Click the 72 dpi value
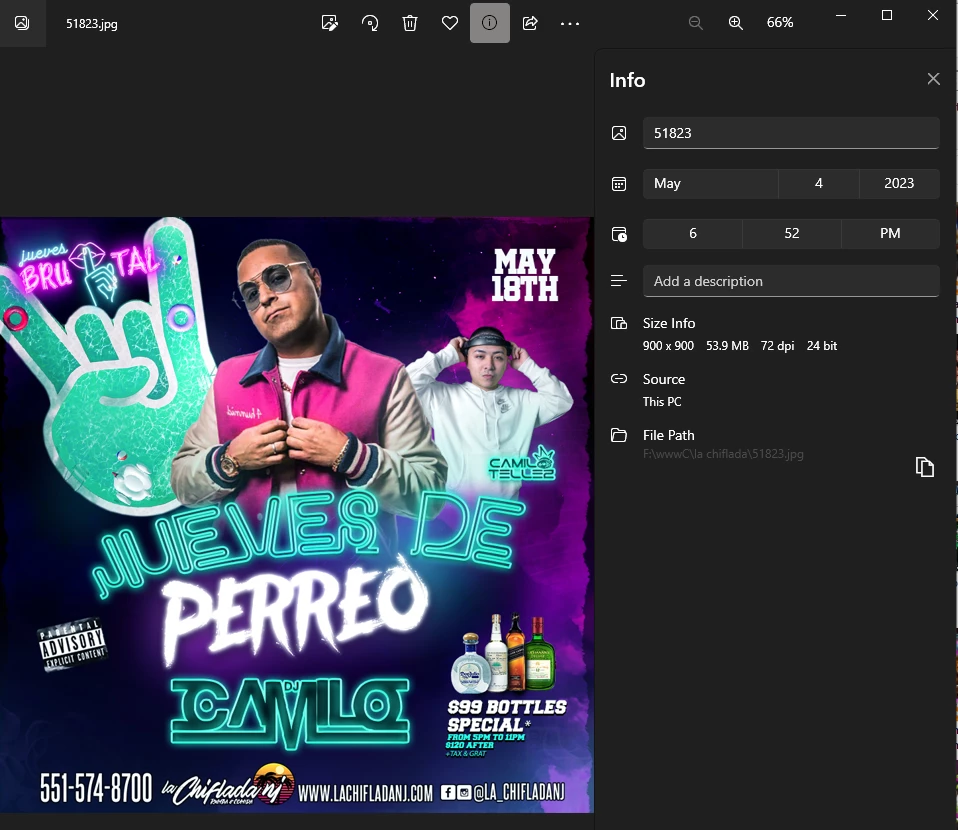This screenshot has height=830, width=958. (x=778, y=346)
